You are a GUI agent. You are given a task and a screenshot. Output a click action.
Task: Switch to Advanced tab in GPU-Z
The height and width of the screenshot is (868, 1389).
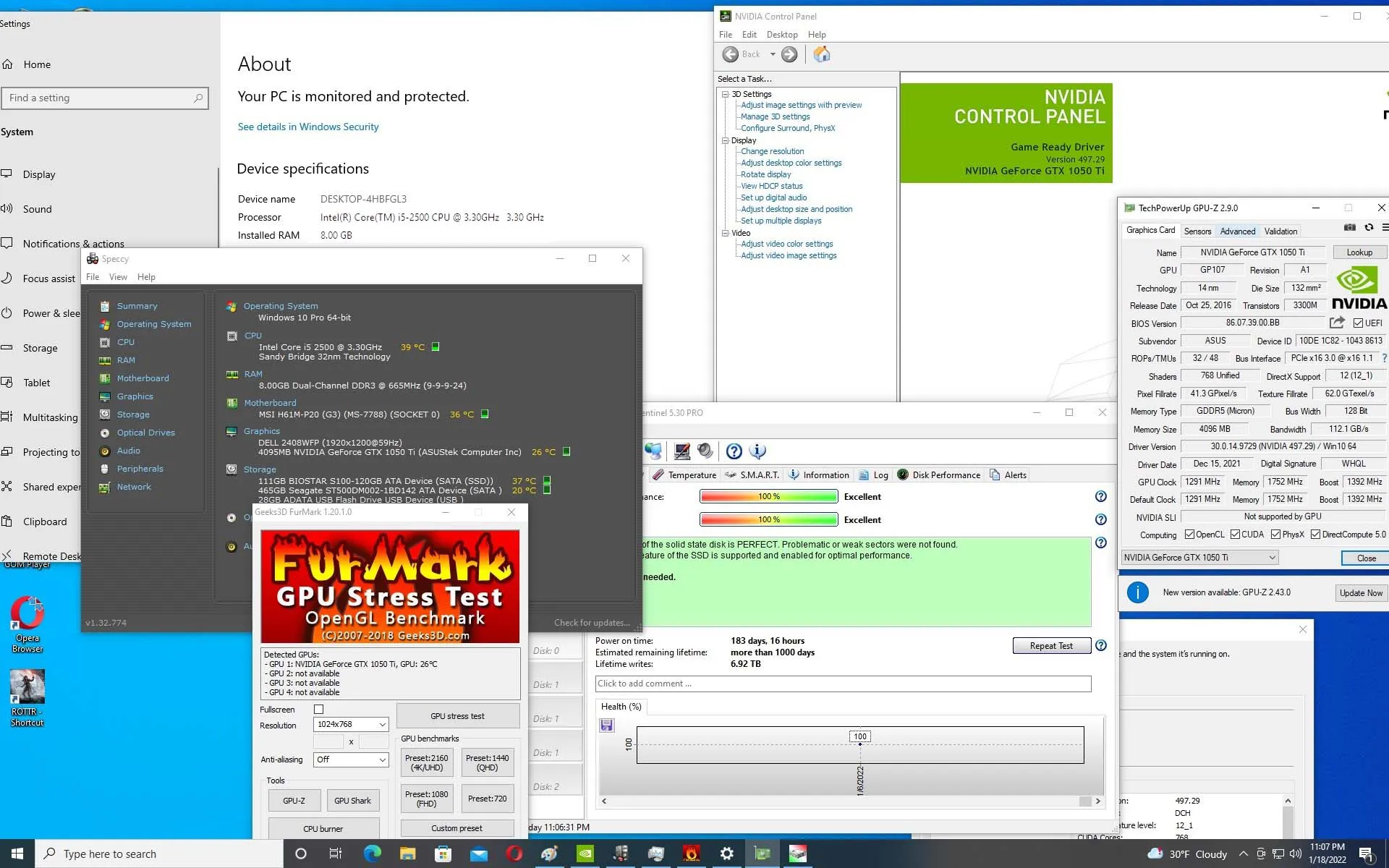[1238, 231]
